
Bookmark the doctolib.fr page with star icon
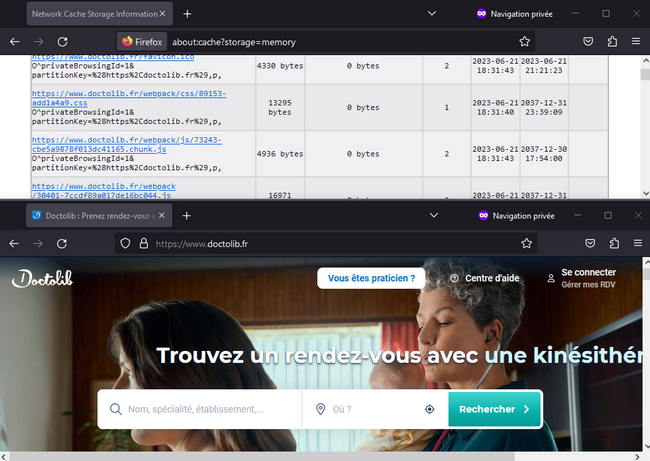point(526,243)
